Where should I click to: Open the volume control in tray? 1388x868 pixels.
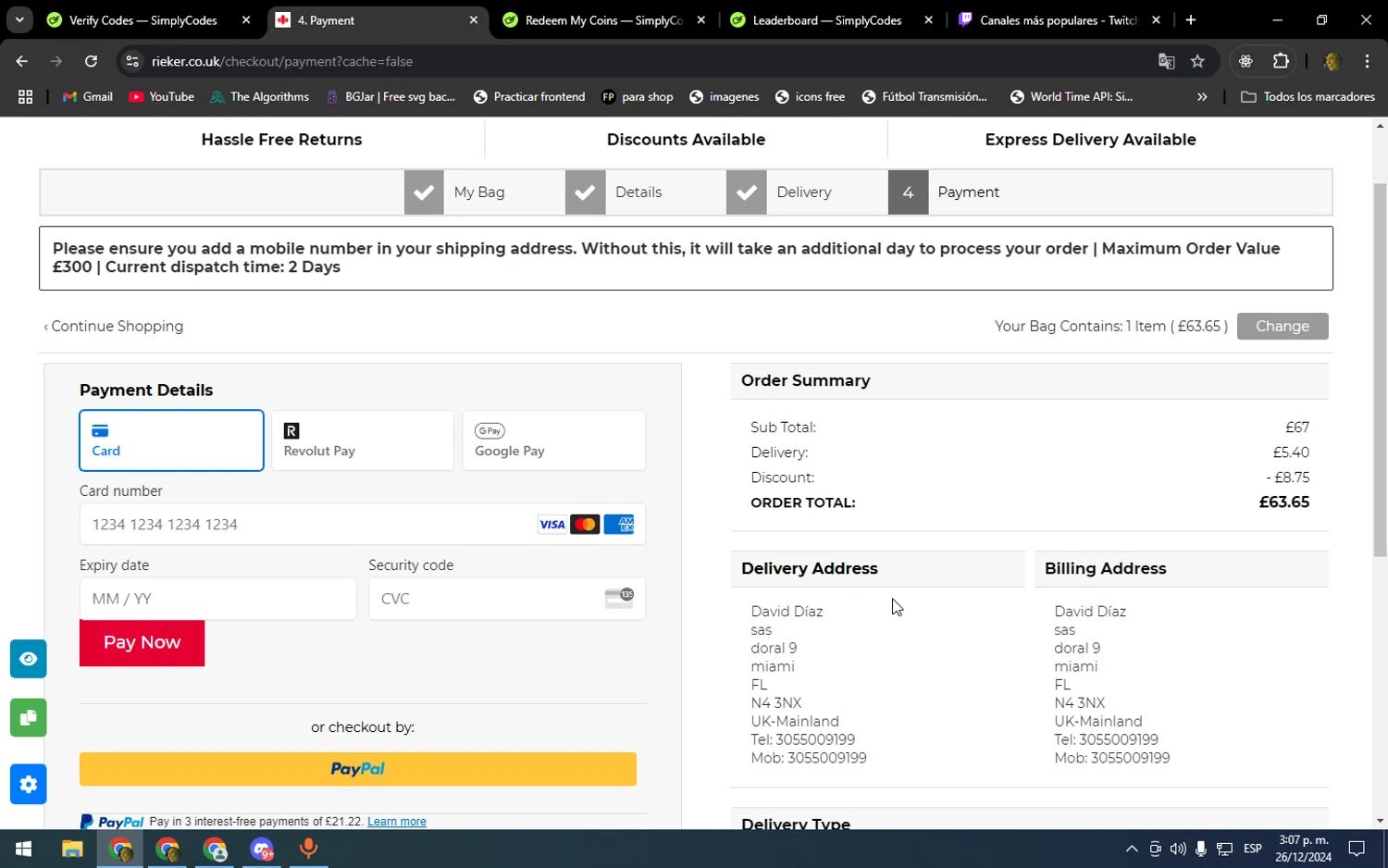(x=1178, y=849)
